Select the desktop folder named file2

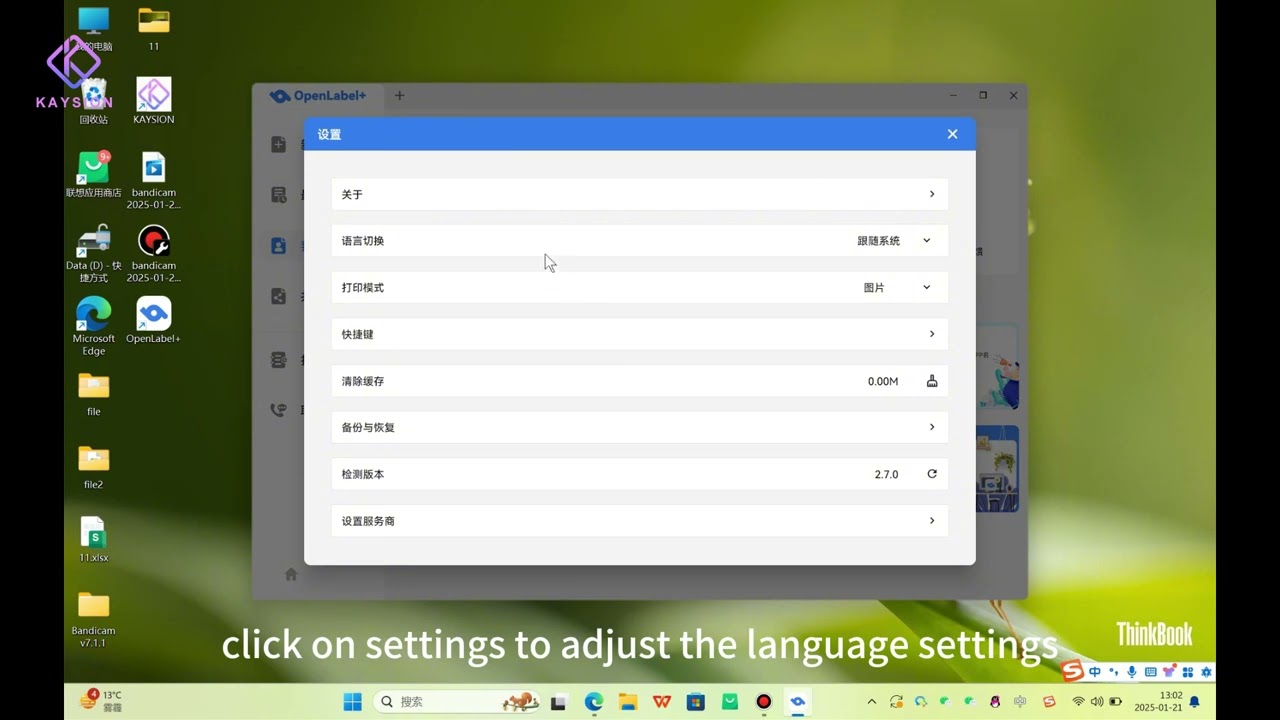click(94, 466)
